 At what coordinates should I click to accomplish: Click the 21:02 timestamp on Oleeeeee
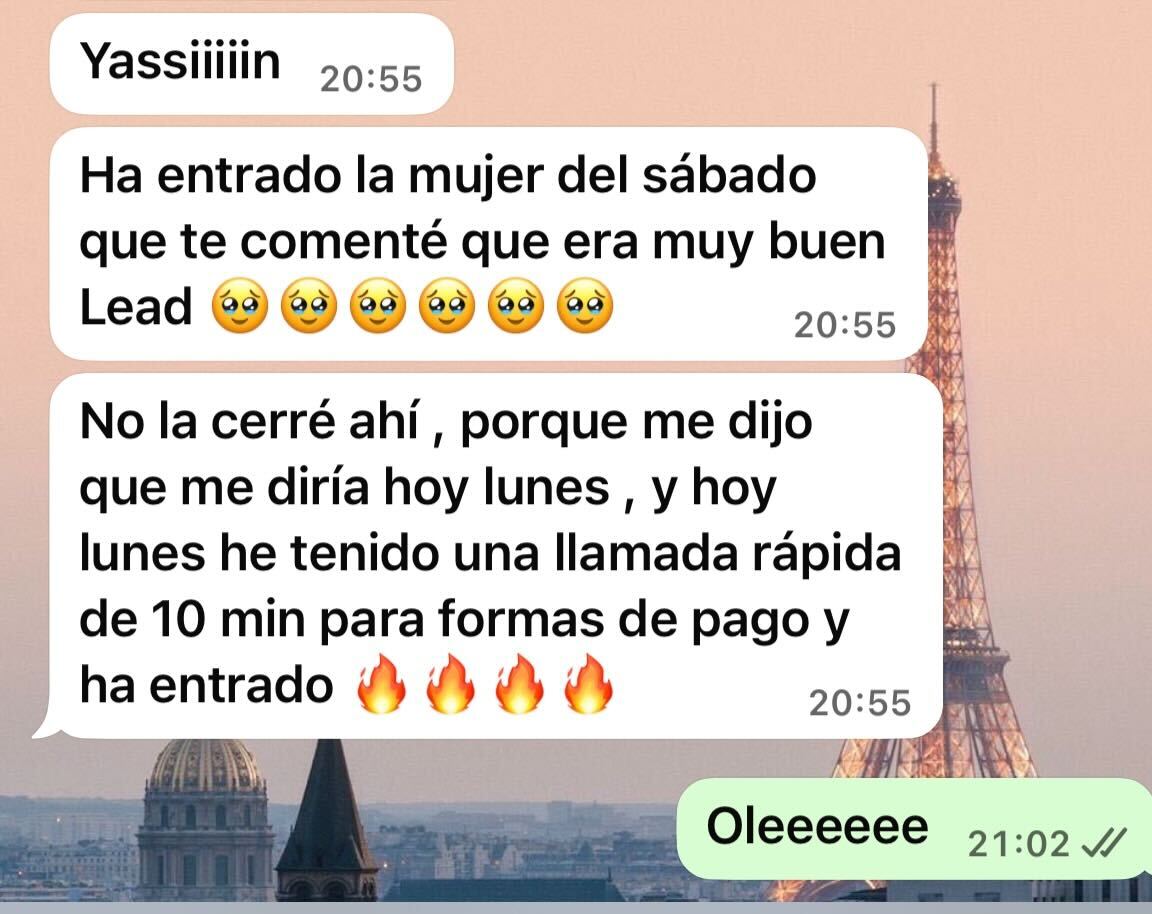click(x=1018, y=843)
